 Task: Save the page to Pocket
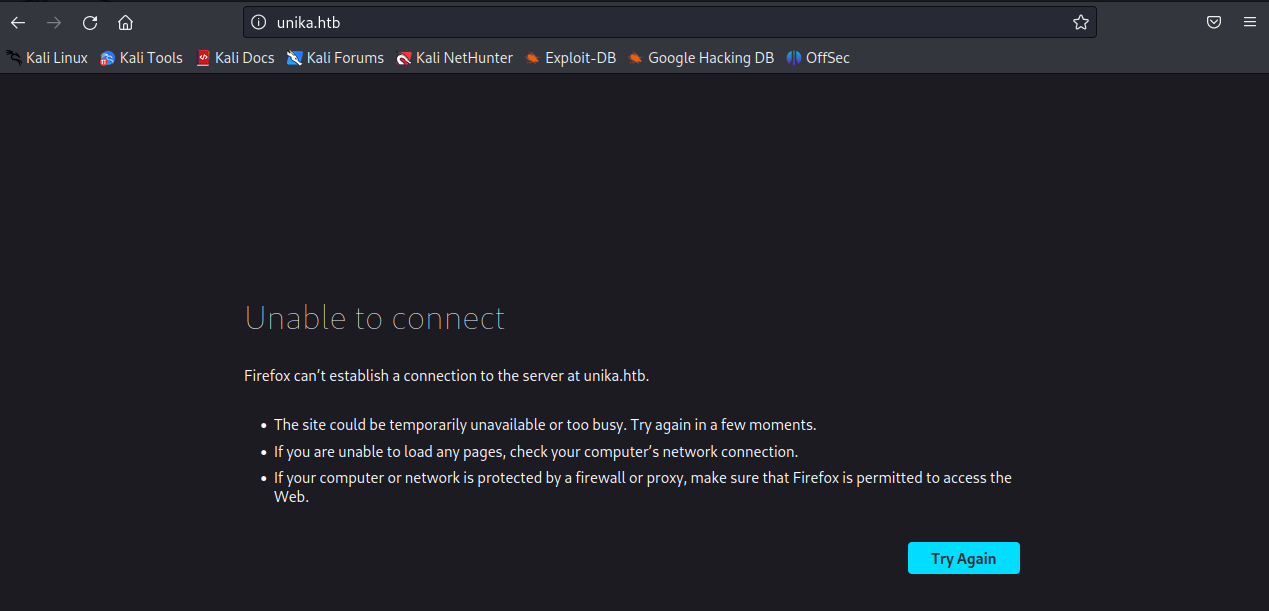click(x=1214, y=22)
